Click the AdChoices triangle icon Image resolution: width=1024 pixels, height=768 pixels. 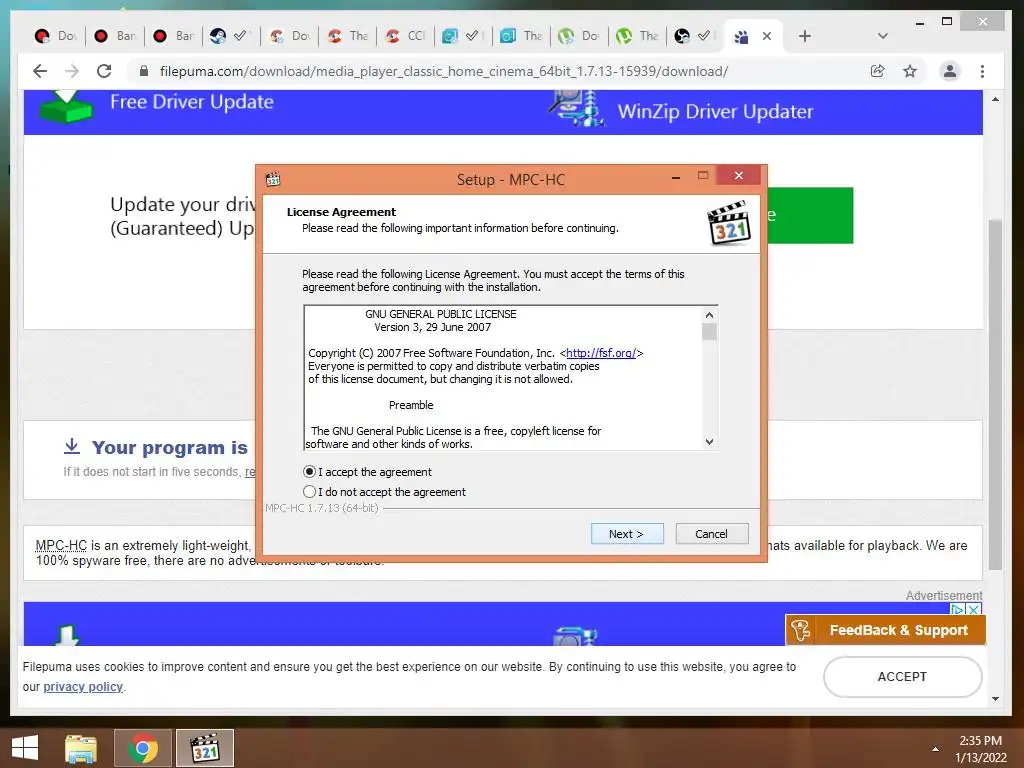point(958,609)
